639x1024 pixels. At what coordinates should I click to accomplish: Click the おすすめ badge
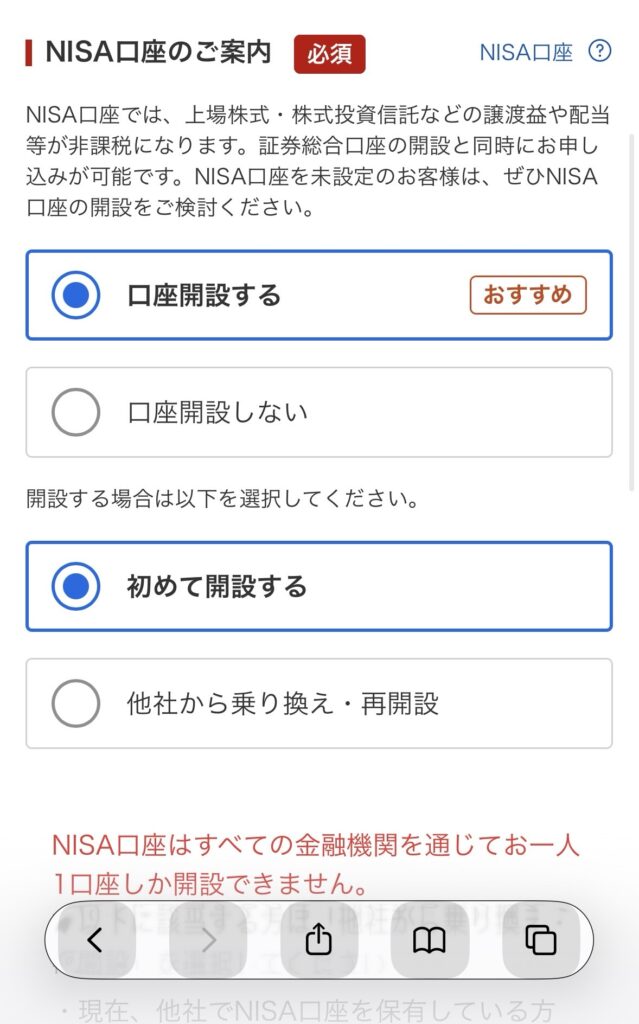tap(527, 295)
